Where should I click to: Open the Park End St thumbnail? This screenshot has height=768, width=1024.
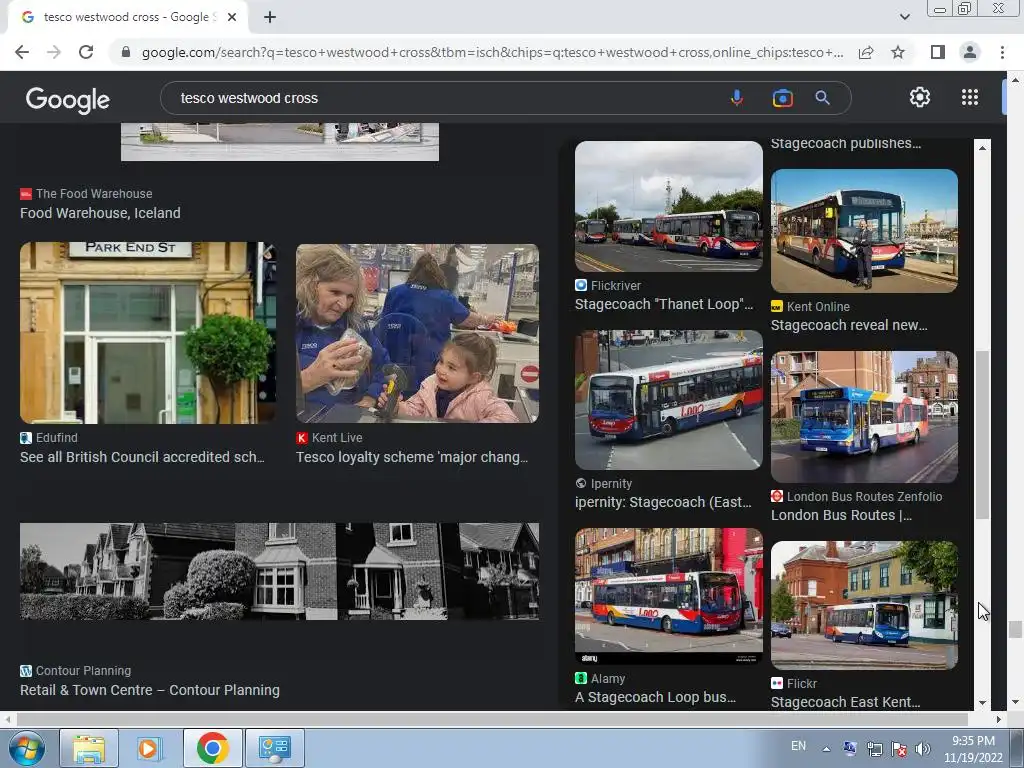[x=148, y=333]
